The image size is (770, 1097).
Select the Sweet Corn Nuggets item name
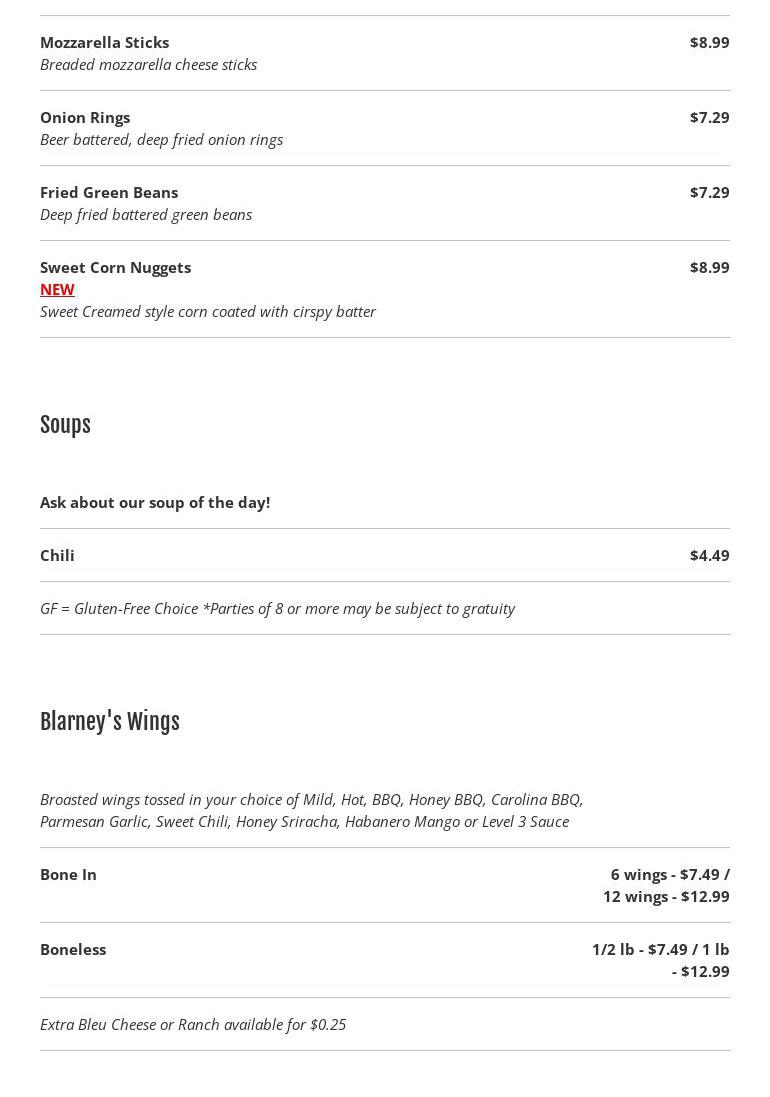(115, 267)
